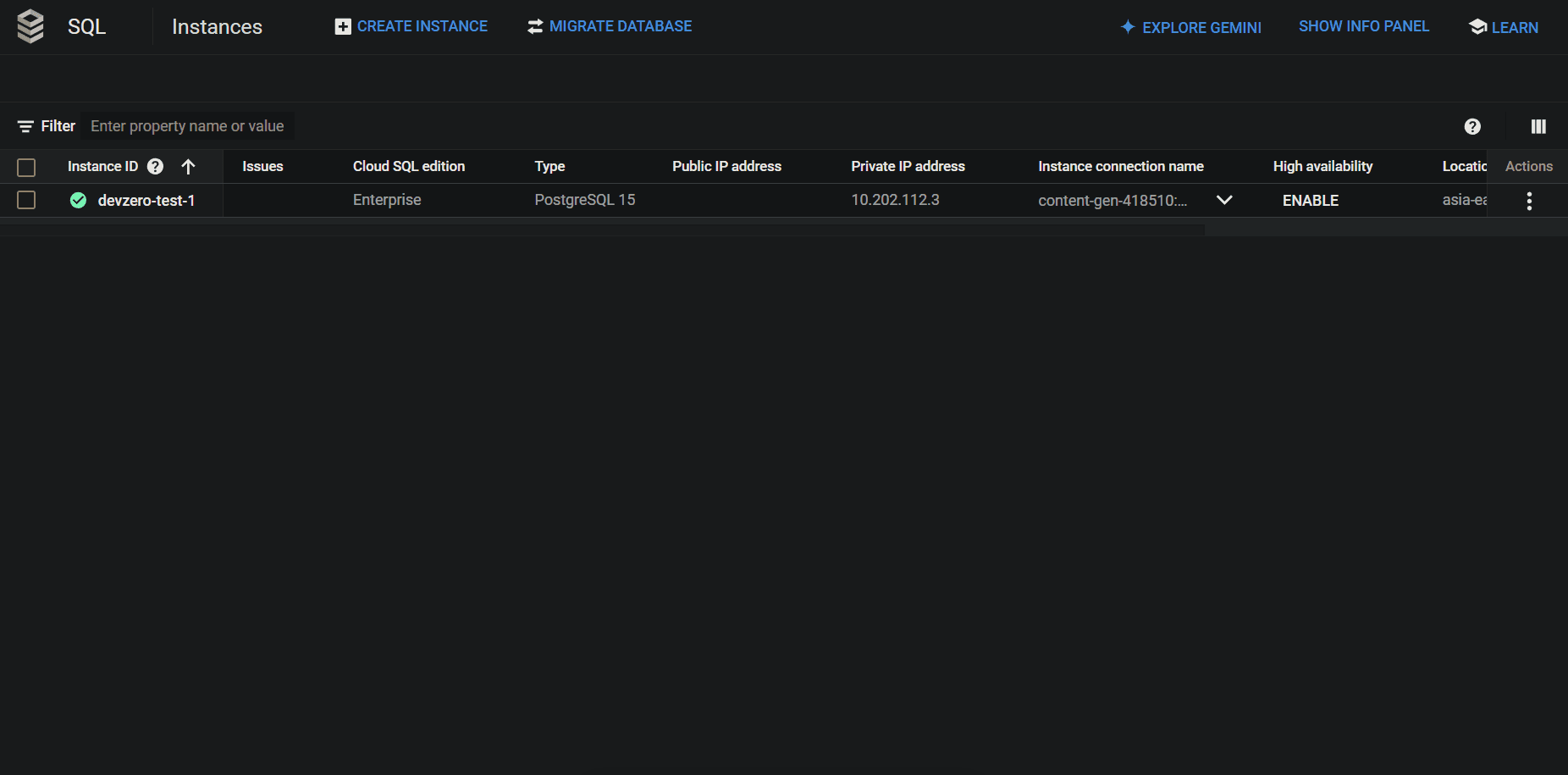This screenshot has width=1568, height=775.
Task: Tick the select-all instances header checkbox
Action: pyautogui.click(x=26, y=167)
